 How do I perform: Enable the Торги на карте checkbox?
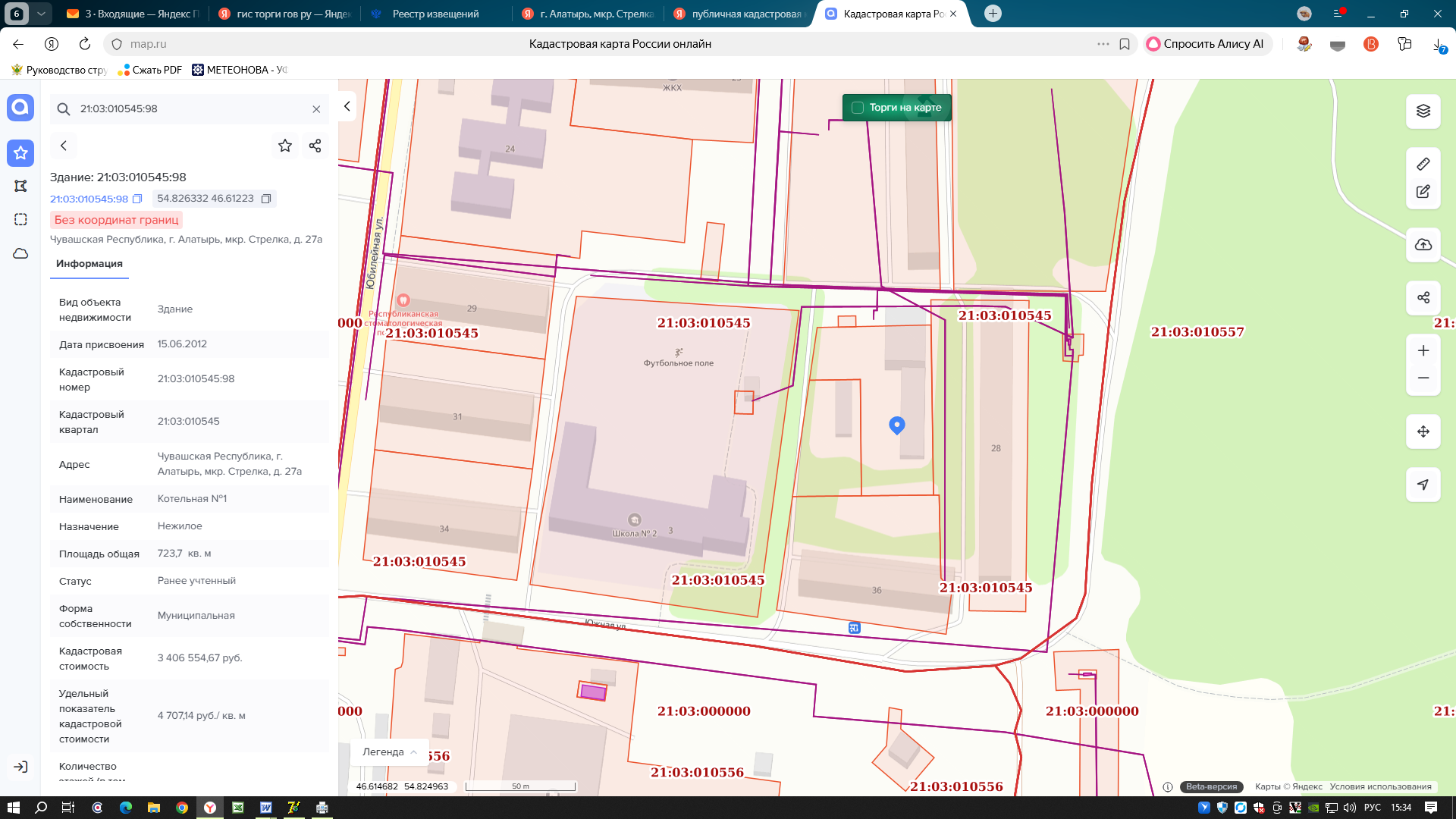[858, 108]
